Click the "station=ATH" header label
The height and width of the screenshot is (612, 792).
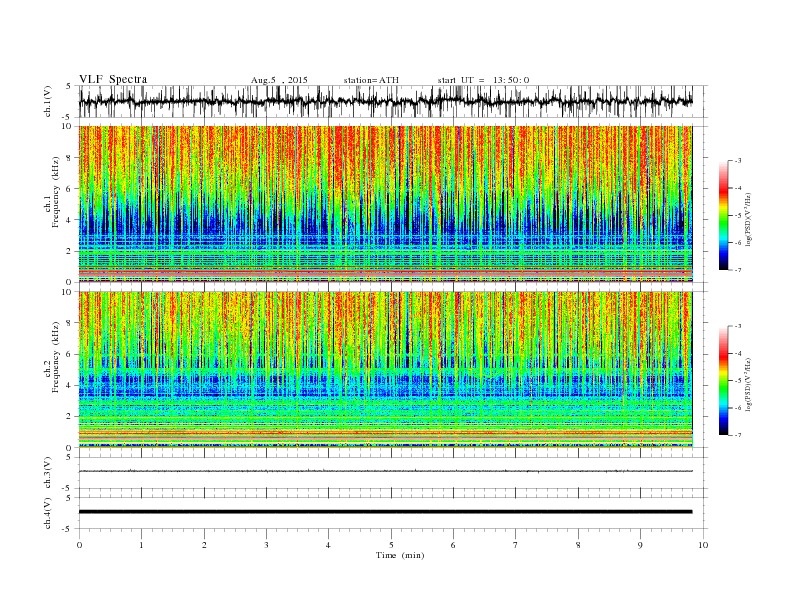coord(371,80)
